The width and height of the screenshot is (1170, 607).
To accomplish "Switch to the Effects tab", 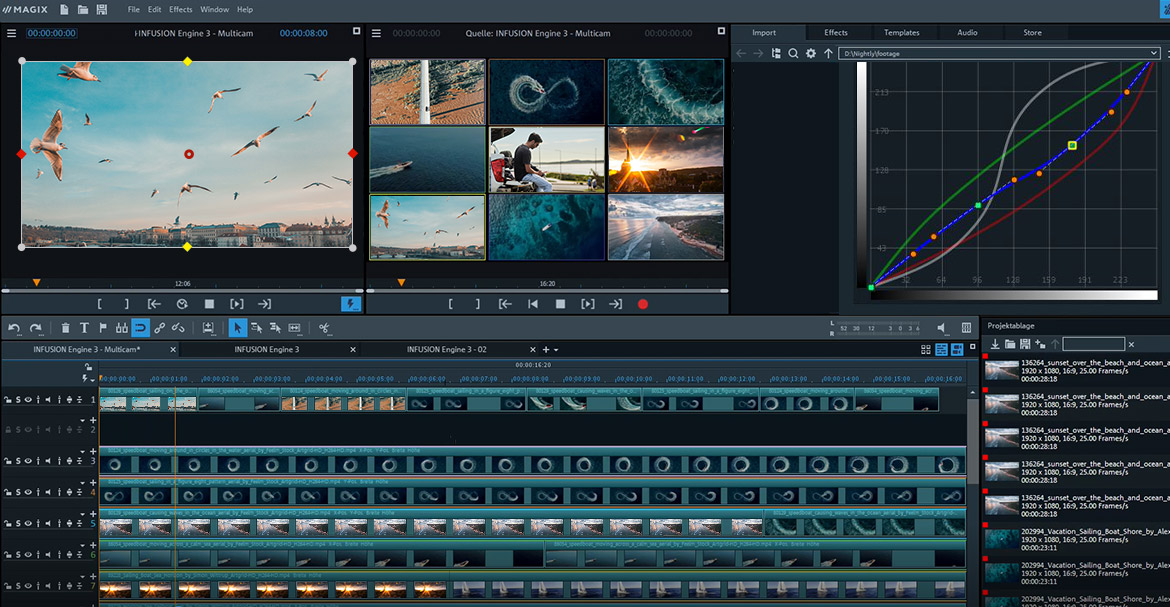I will 837,32.
